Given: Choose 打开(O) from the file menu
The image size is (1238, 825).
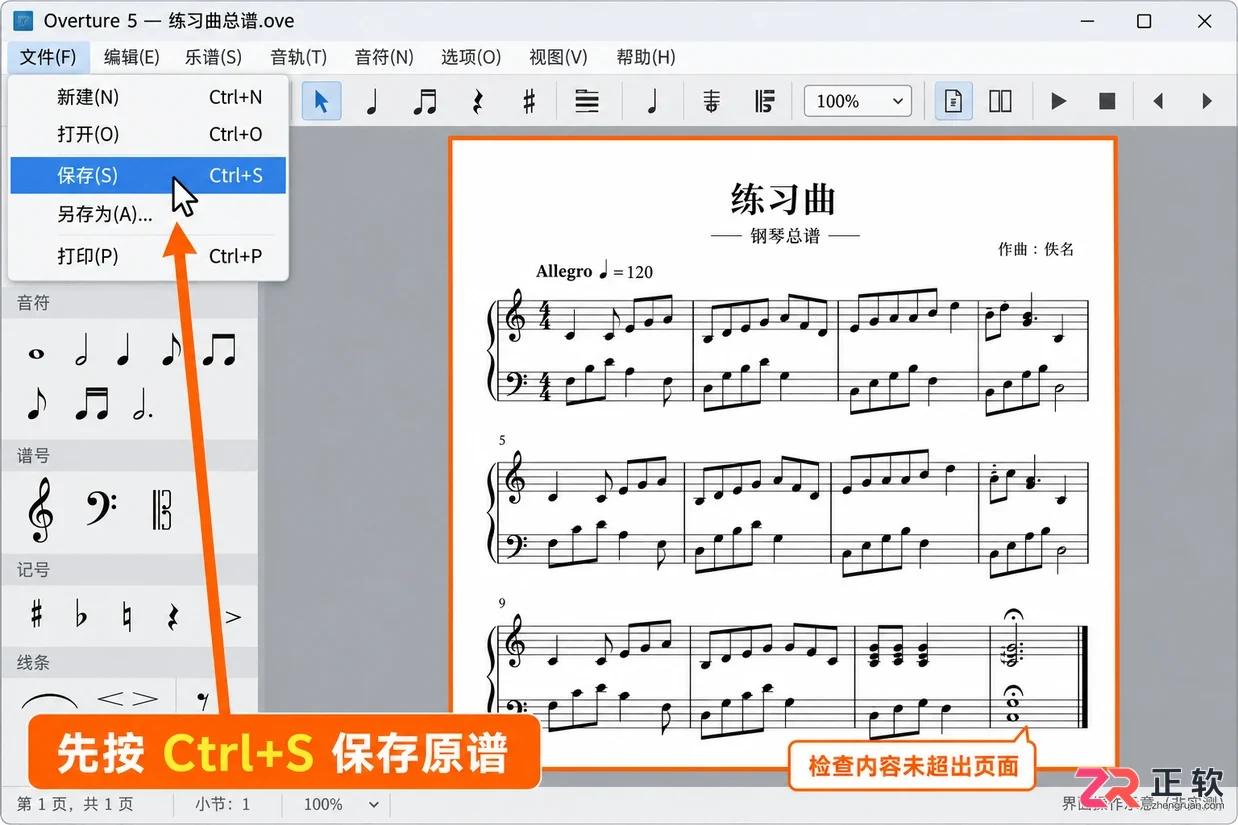Looking at the screenshot, I should (148, 134).
